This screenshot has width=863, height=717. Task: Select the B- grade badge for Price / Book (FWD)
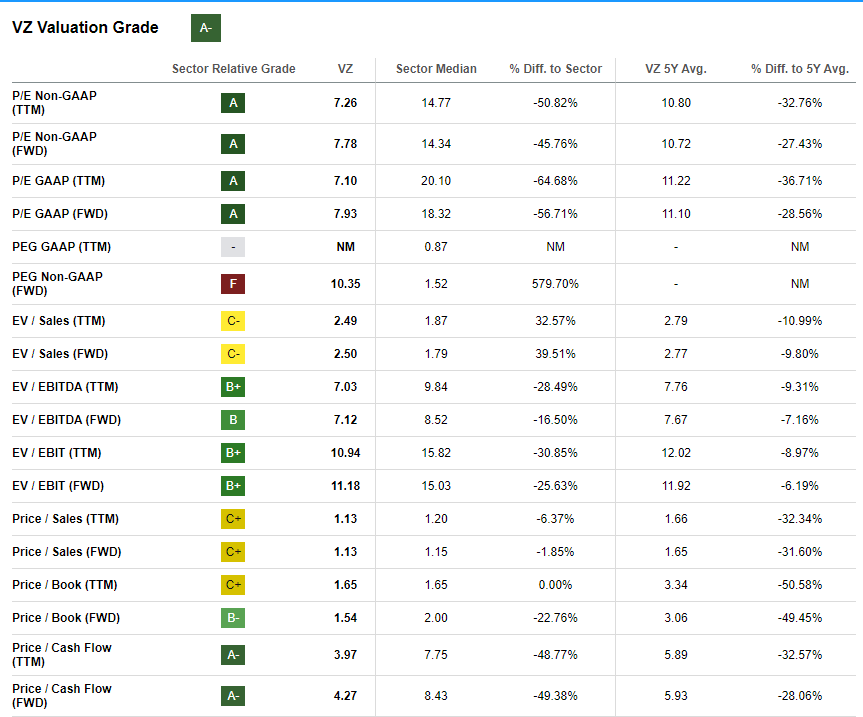[x=232, y=617]
